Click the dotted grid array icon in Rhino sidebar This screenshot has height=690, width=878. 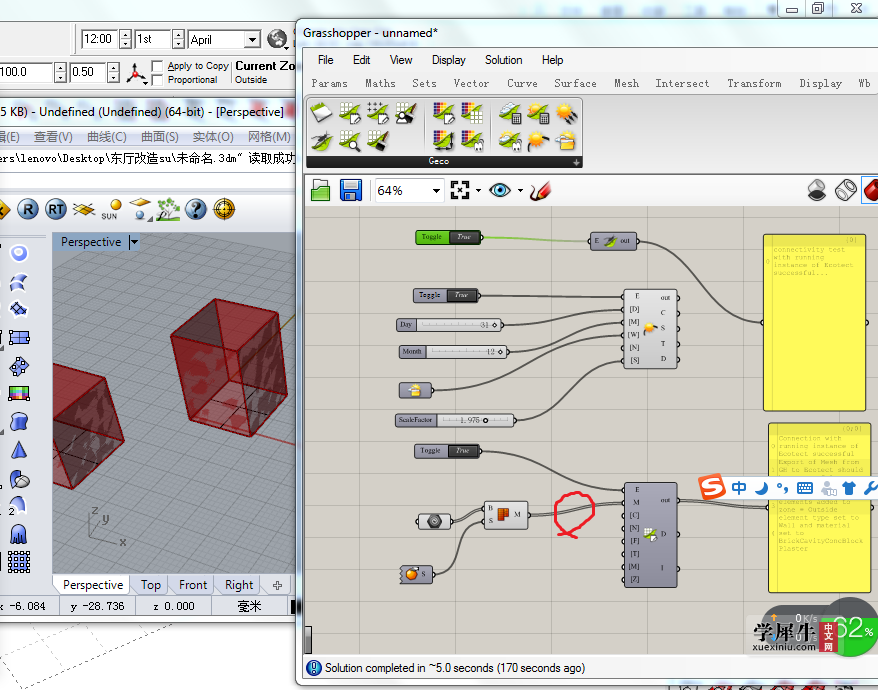click(x=19, y=562)
